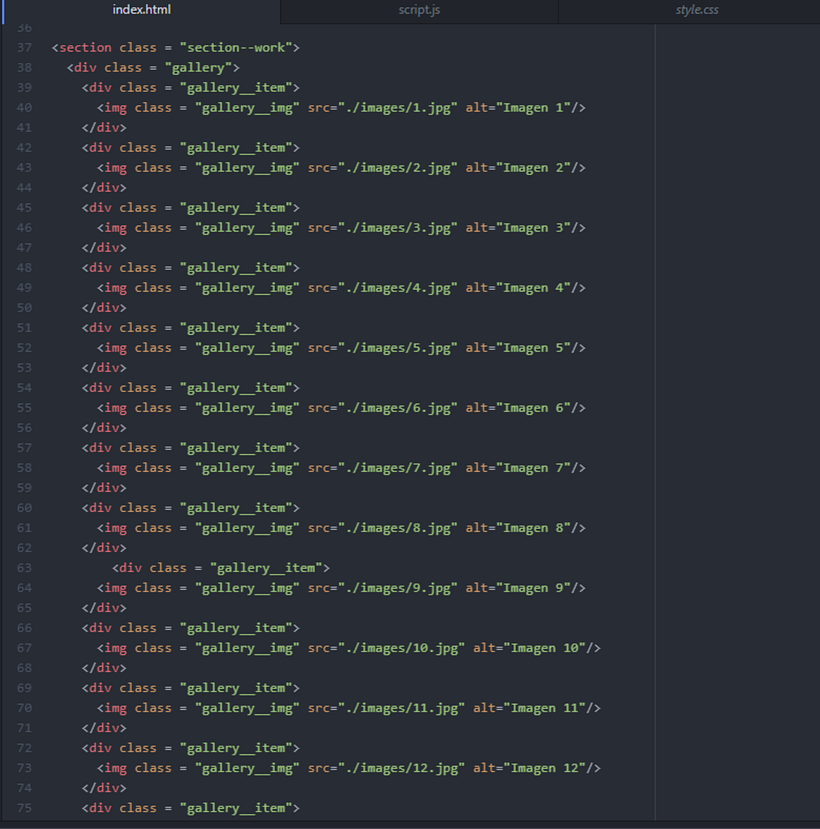Viewport: 820px width, 829px height.
Task: Click the img line with src ./images/1.jpg
Action: 341,108
